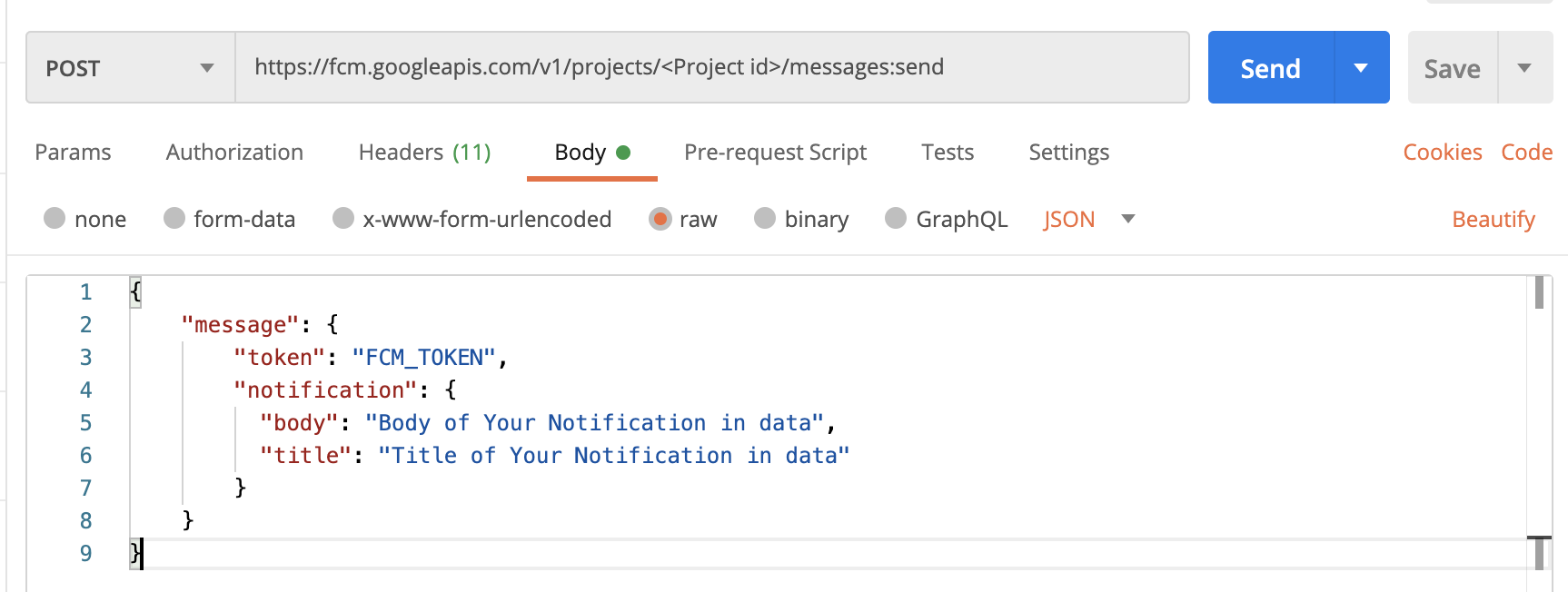The image size is (1568, 592).
Task: Click line number 1 in the gutter
Action: pyautogui.click(x=86, y=292)
